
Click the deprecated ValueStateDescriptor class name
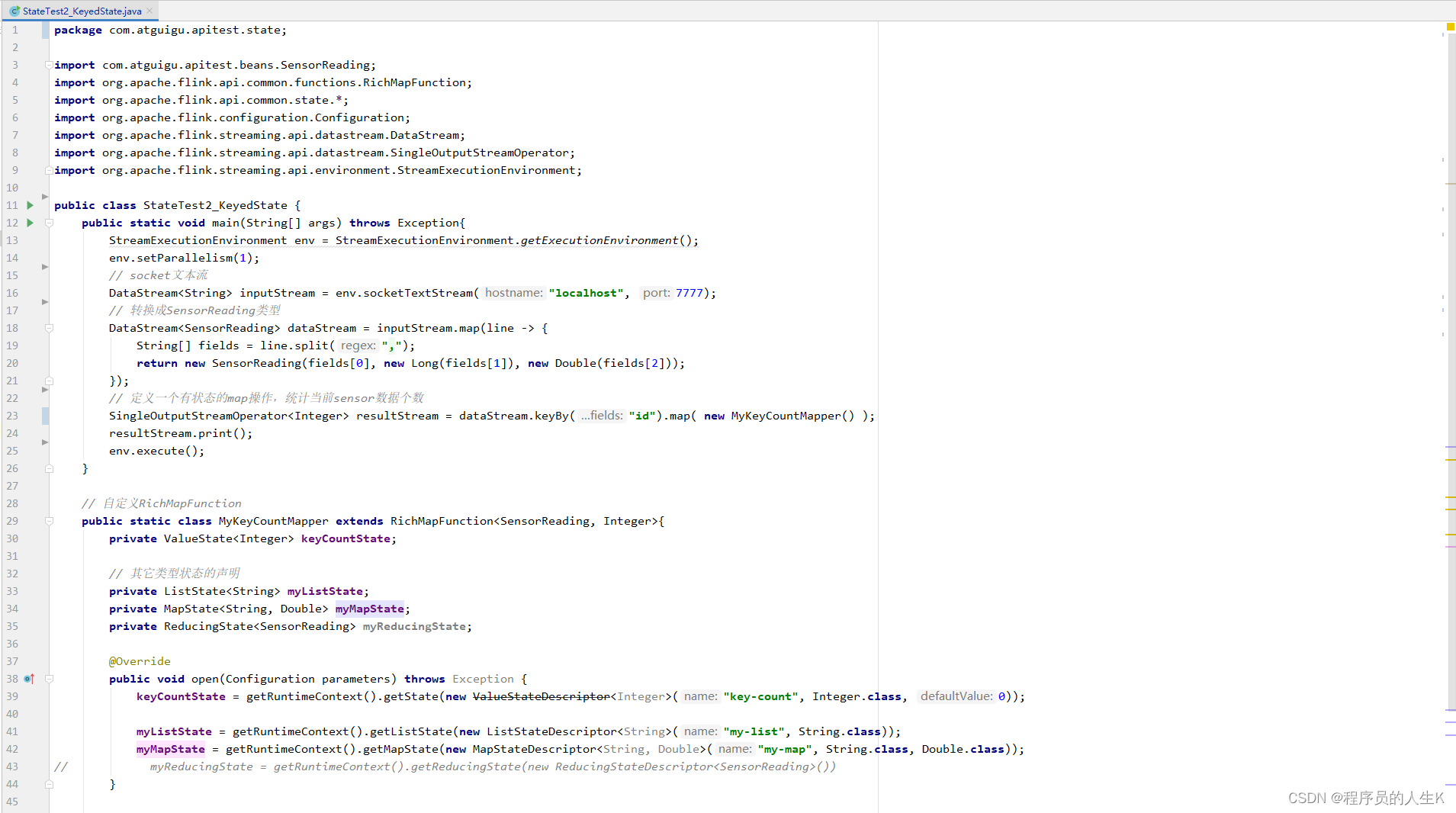[541, 696]
